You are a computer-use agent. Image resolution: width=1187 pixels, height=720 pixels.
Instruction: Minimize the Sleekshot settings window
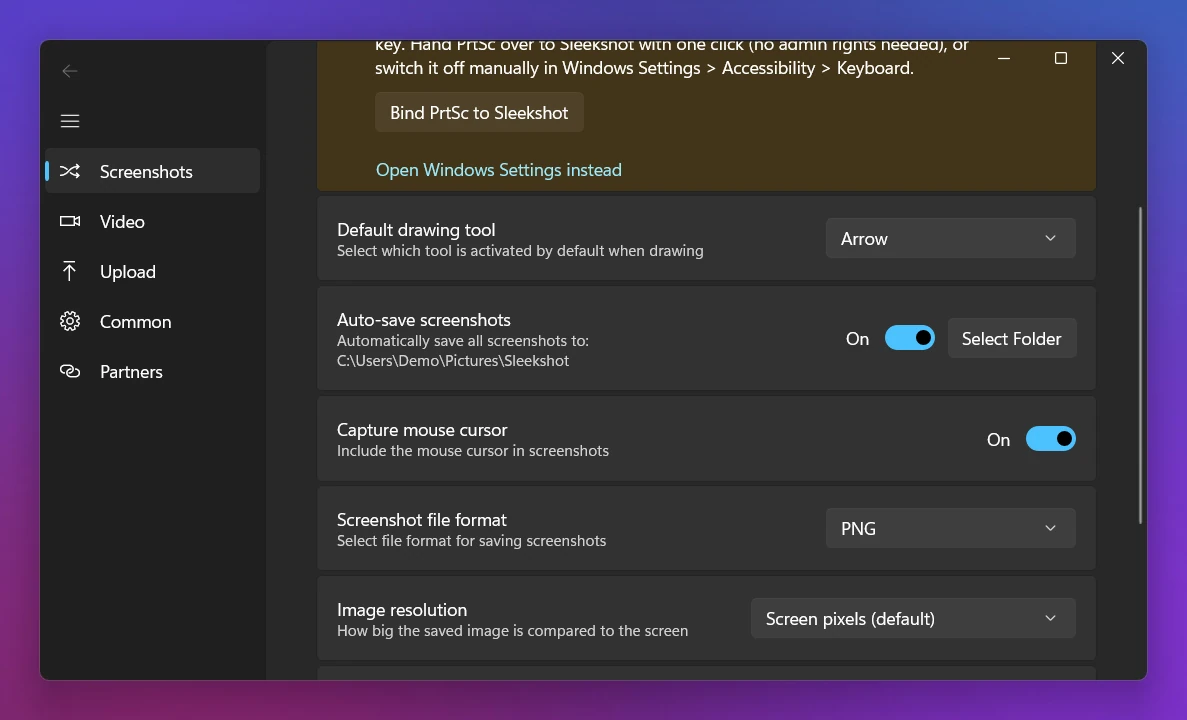pos(1004,58)
